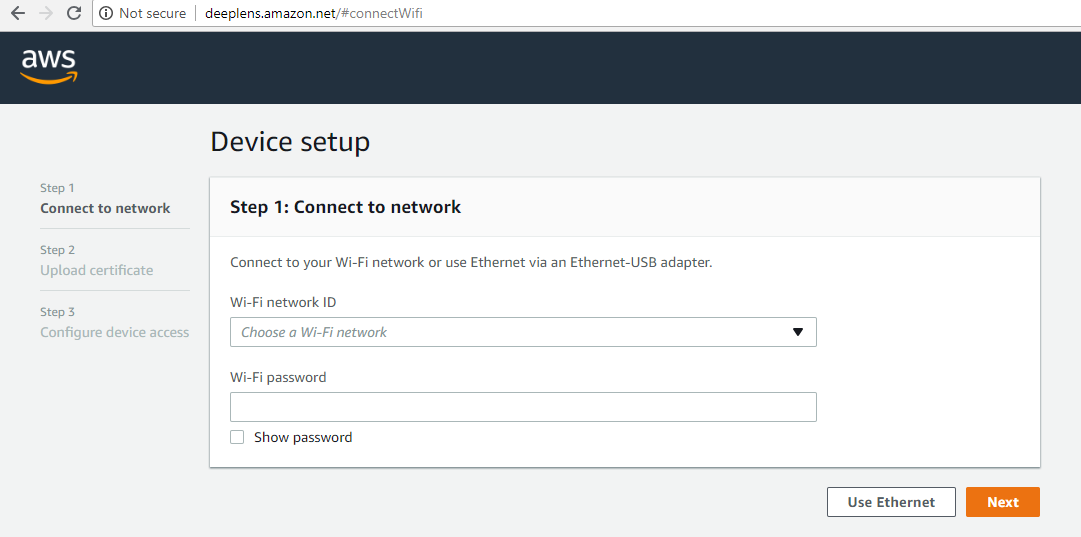The image size is (1081, 537).
Task: Click the Wi-Fi password label
Action: [278, 377]
